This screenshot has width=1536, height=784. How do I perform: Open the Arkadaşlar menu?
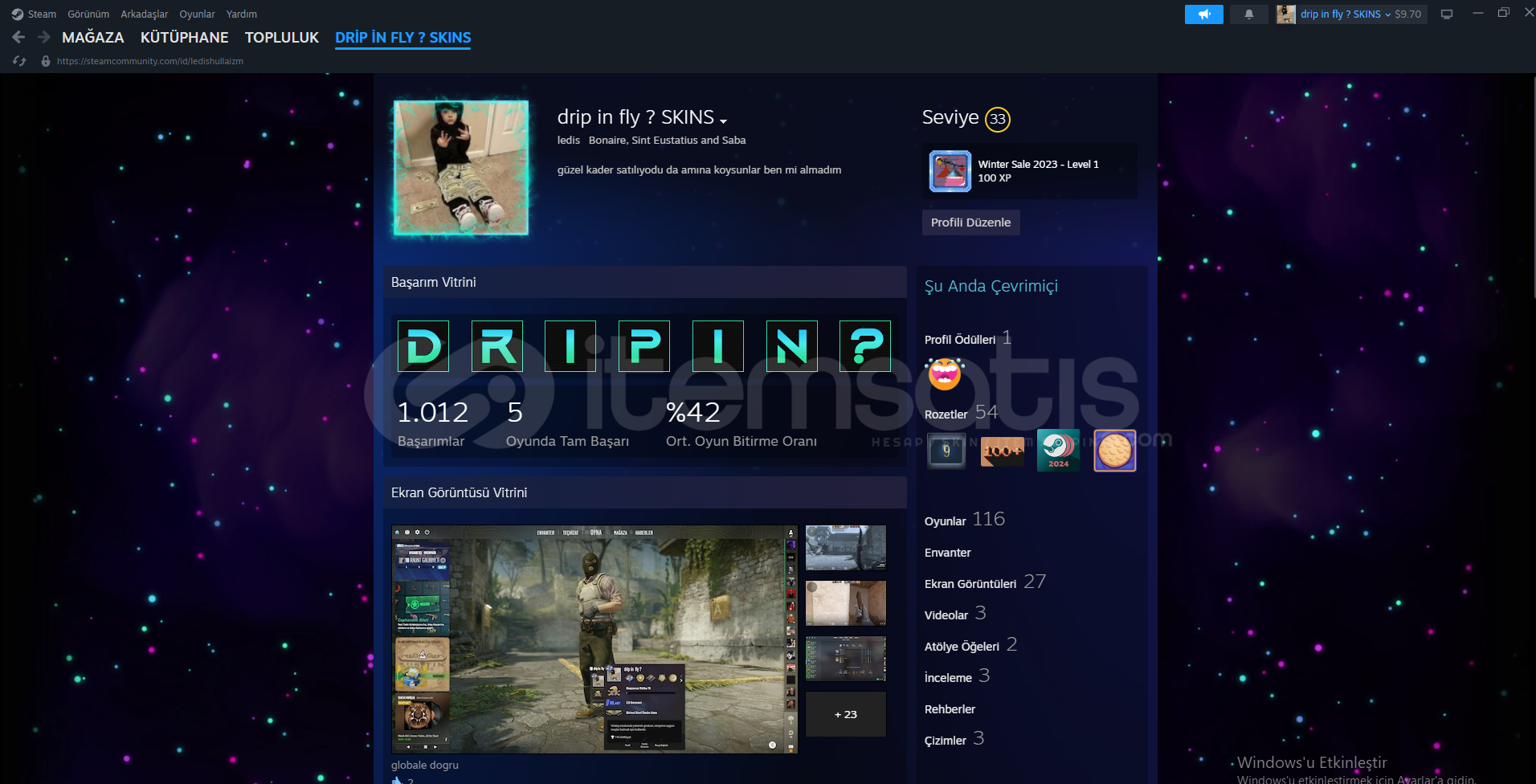click(x=145, y=14)
